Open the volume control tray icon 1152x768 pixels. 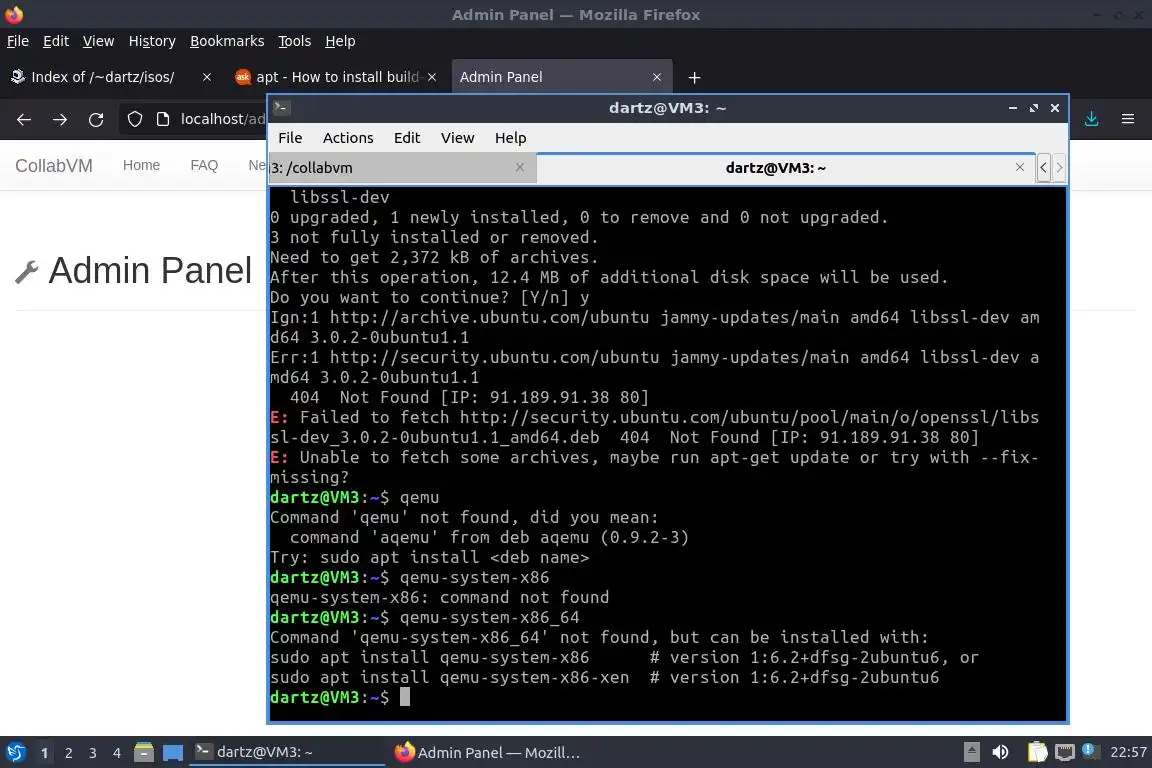(x=1000, y=752)
